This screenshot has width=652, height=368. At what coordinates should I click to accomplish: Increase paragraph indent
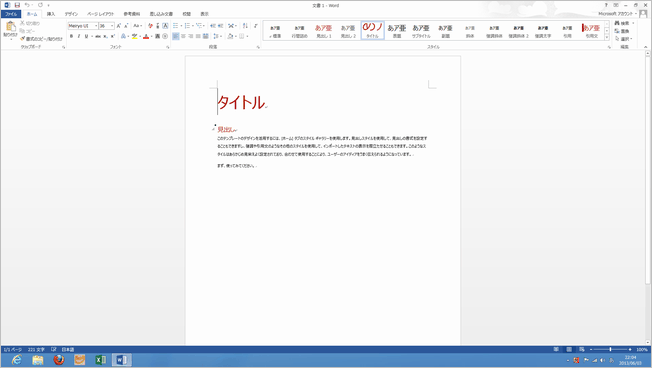pyautogui.click(x=220, y=26)
